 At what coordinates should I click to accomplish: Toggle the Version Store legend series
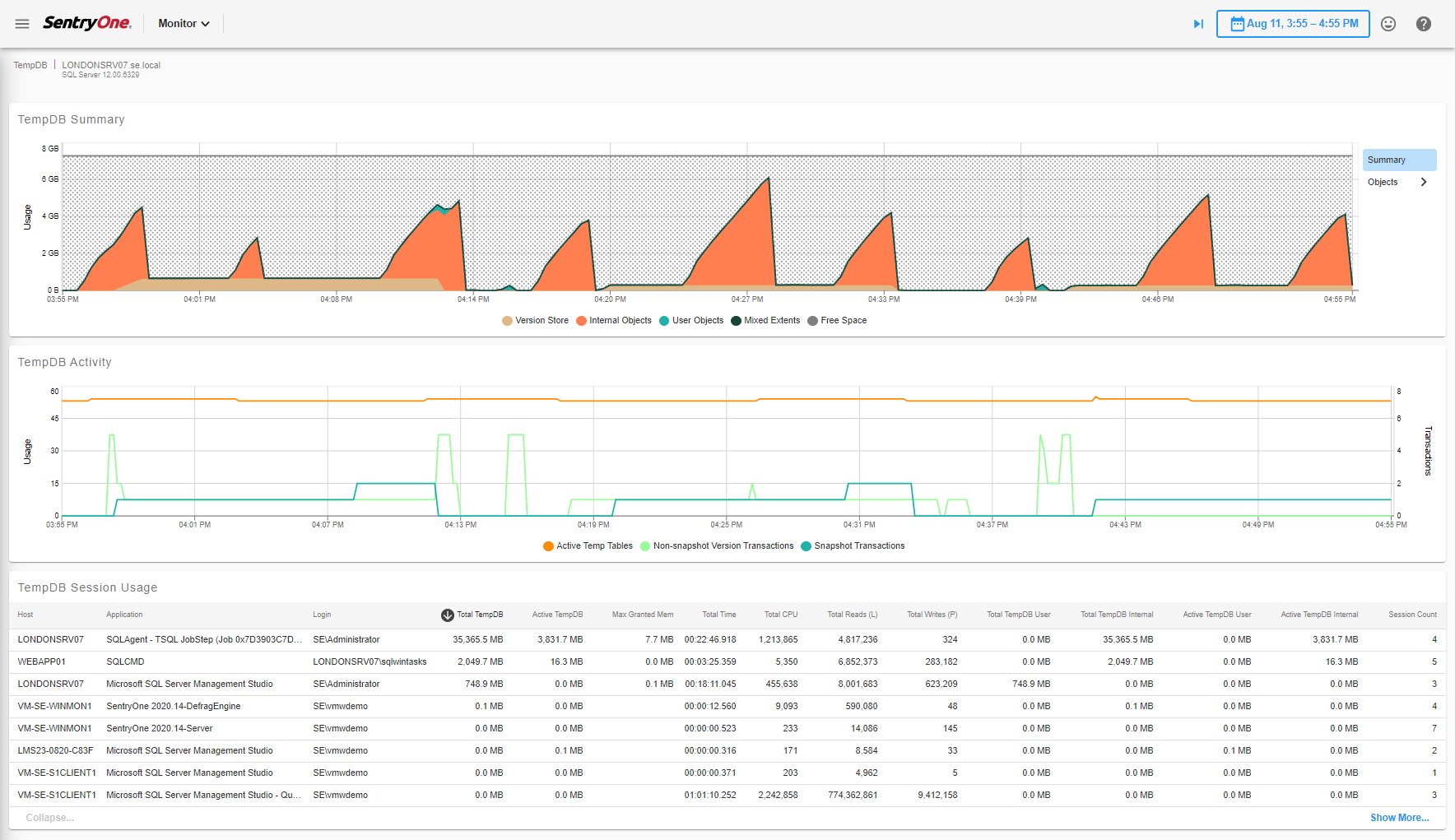[x=535, y=320]
